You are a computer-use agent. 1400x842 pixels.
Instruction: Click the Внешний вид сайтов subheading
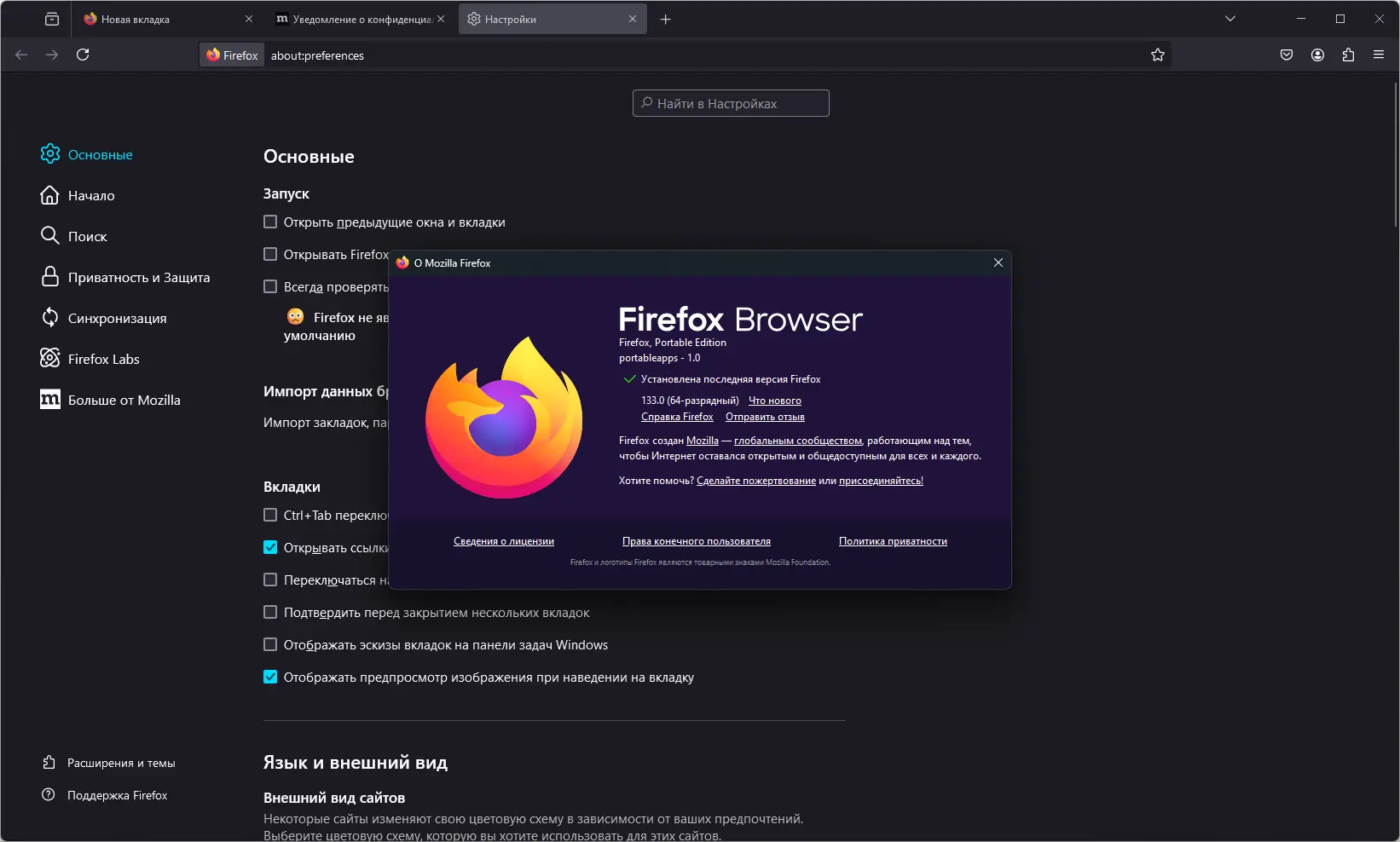[334, 798]
